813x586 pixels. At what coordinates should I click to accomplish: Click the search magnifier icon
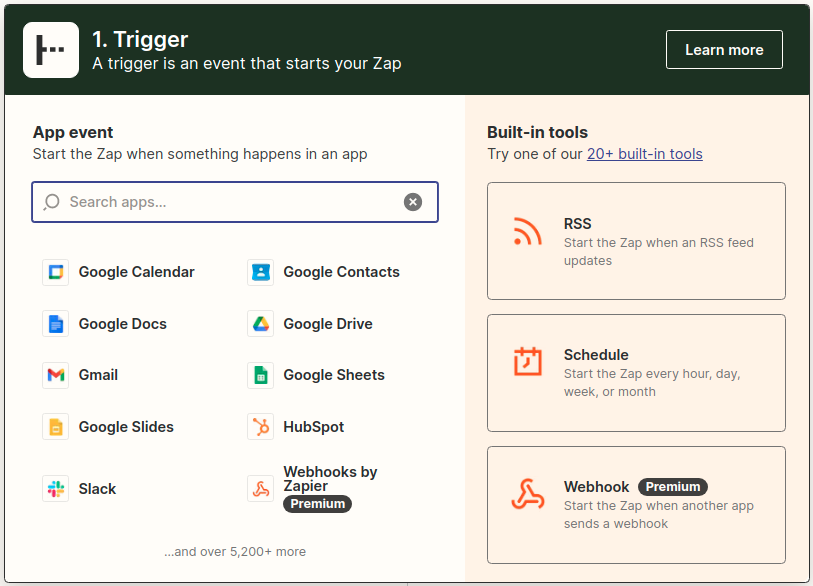[51, 202]
